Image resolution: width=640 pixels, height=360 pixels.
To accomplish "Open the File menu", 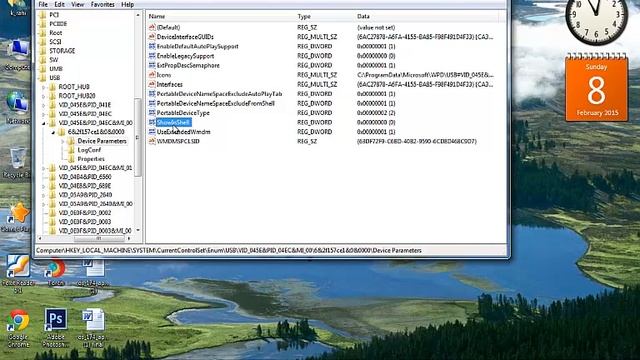I will pos(43,4).
